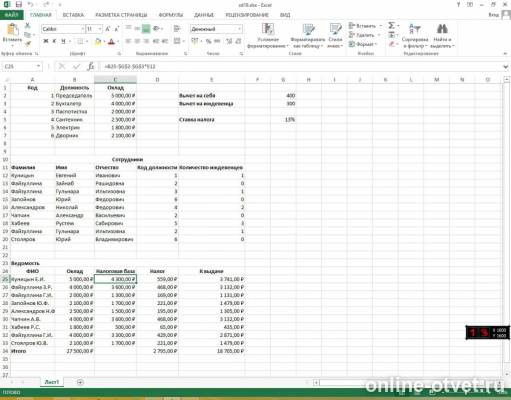Apply comma style thousands separator
This screenshot has height=400, width=511.
click(x=217, y=41)
